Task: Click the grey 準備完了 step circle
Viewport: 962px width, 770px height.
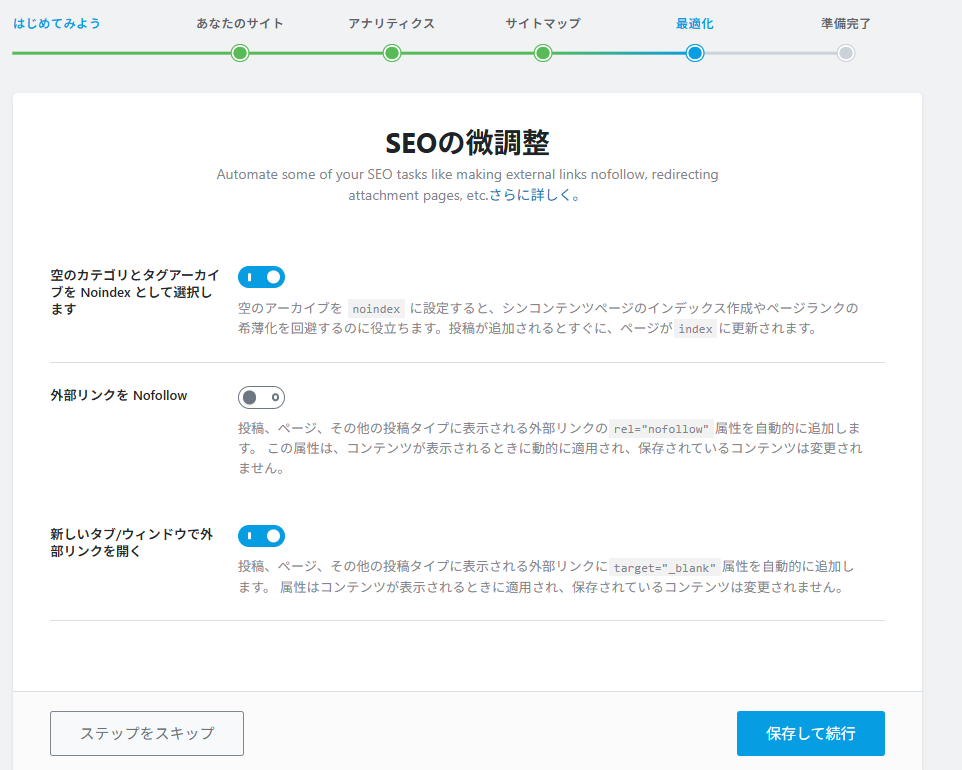Action: [846, 53]
